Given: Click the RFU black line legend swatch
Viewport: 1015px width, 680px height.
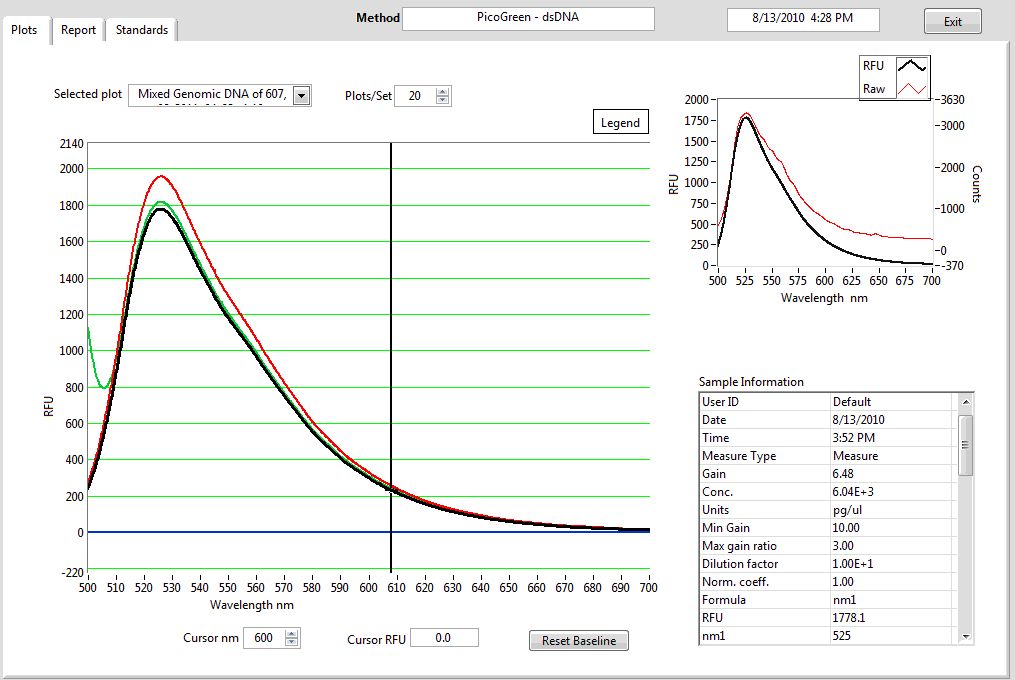Looking at the screenshot, I should [911, 65].
